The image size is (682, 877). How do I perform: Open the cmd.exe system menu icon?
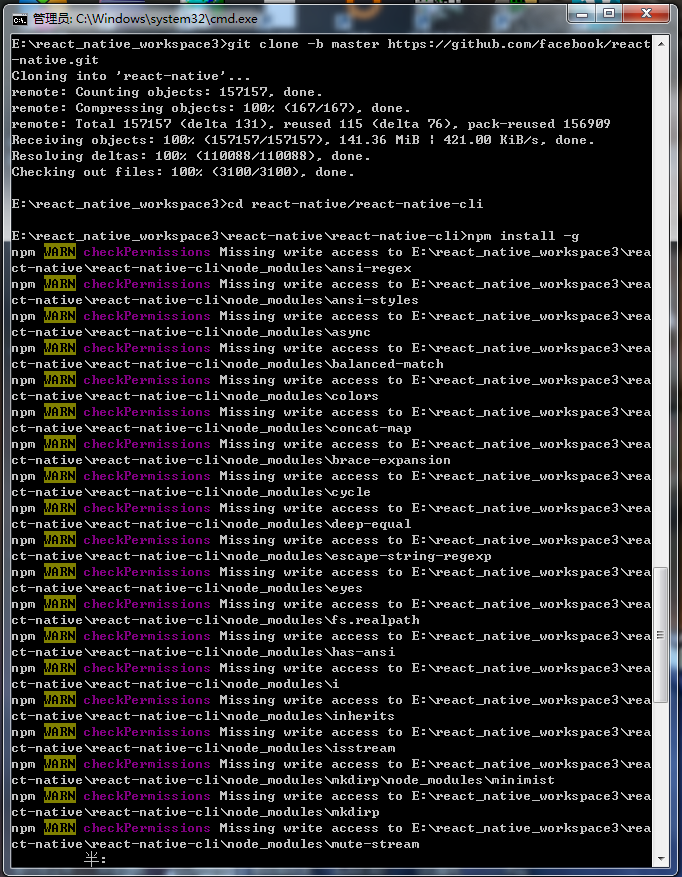tap(20, 19)
